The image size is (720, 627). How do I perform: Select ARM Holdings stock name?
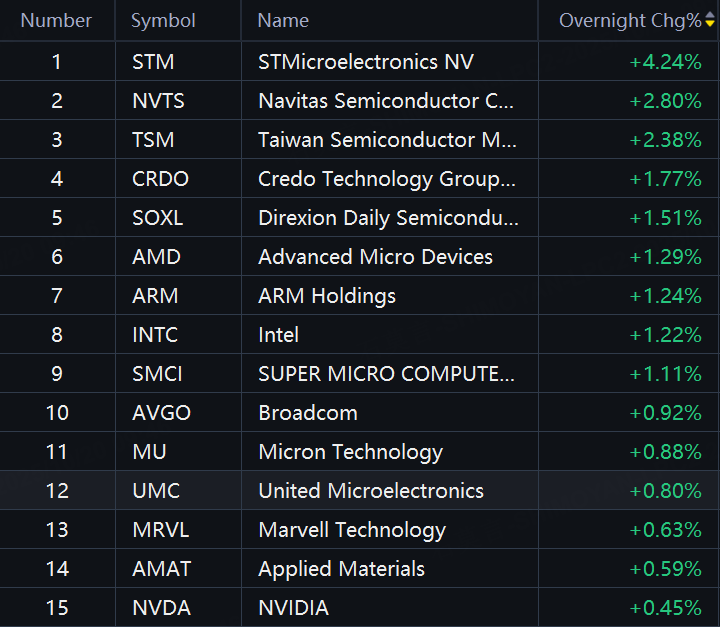click(327, 296)
